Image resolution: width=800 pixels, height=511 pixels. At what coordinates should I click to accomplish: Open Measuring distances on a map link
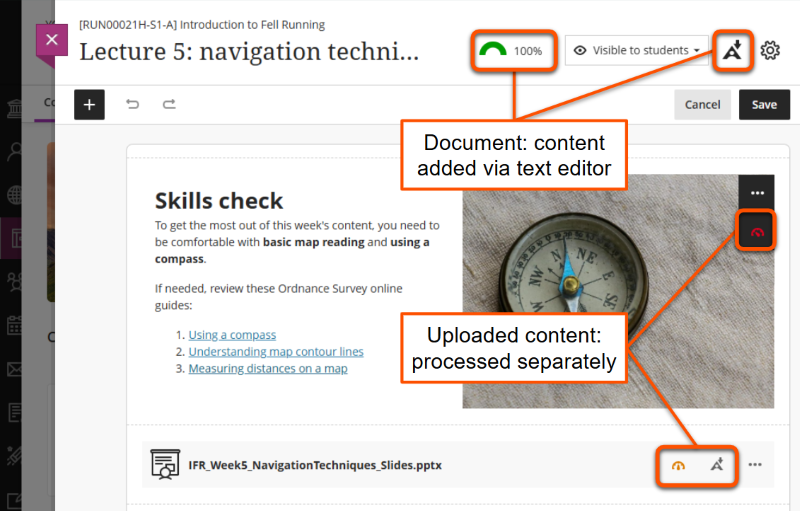click(268, 369)
